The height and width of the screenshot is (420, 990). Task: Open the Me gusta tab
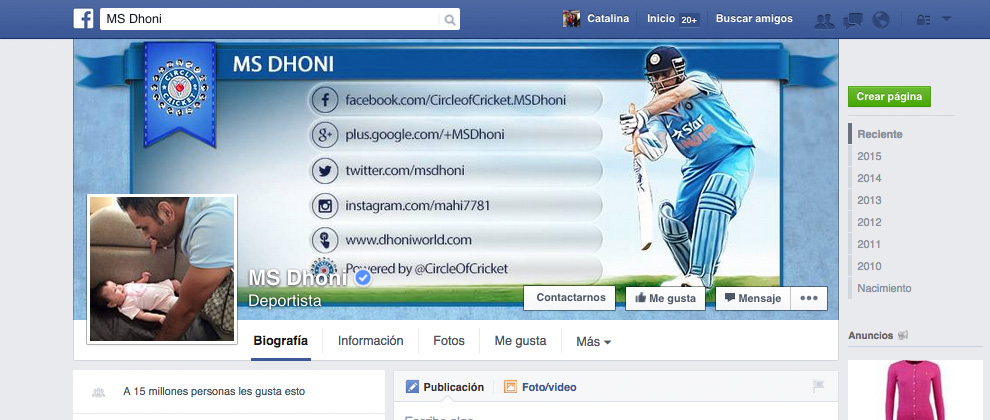(x=520, y=341)
